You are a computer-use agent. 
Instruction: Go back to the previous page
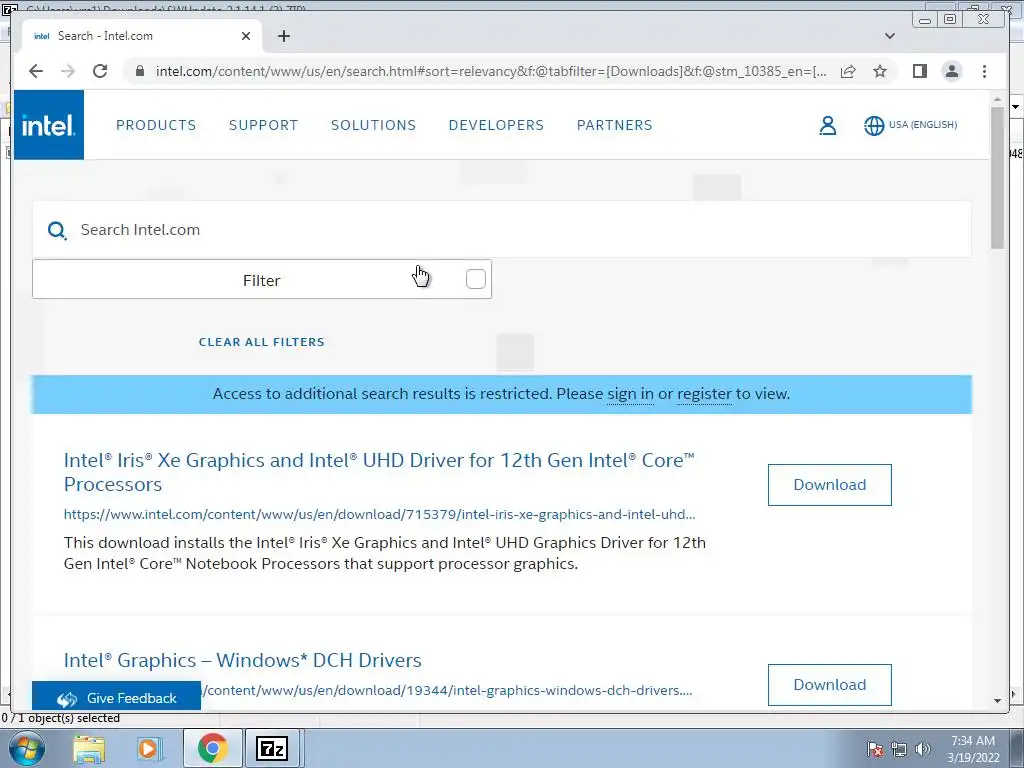(x=36, y=71)
